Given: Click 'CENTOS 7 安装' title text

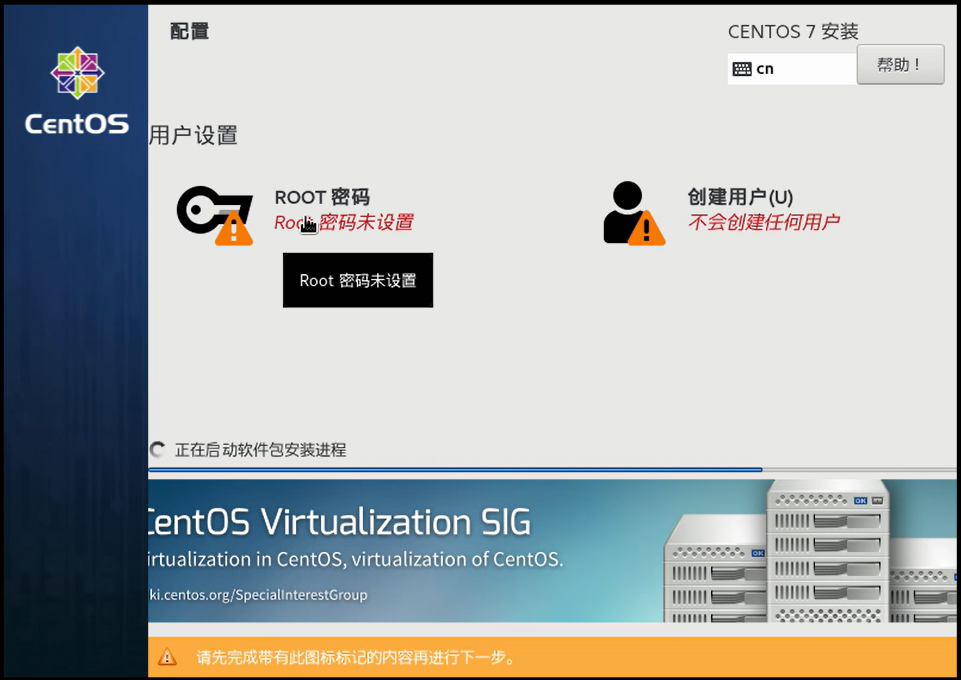Looking at the screenshot, I should tap(793, 32).
